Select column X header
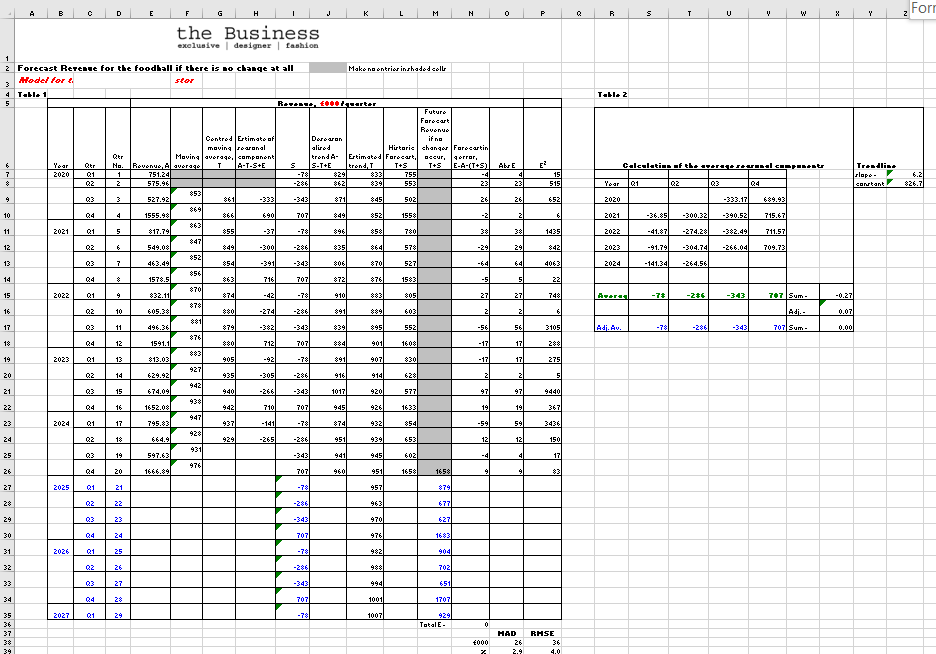Viewport: 936px width, 654px height. coord(837,13)
